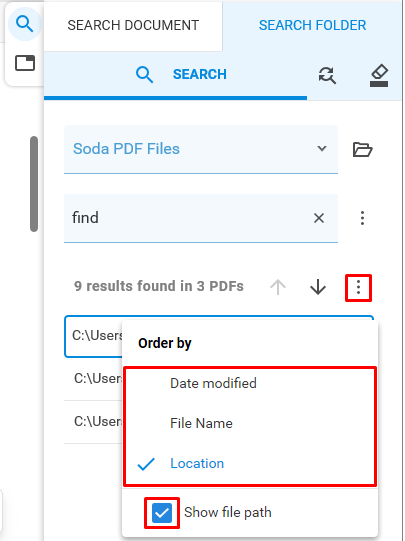
Task: Click the dropdown chevron in folder selector
Action: pyautogui.click(x=322, y=149)
